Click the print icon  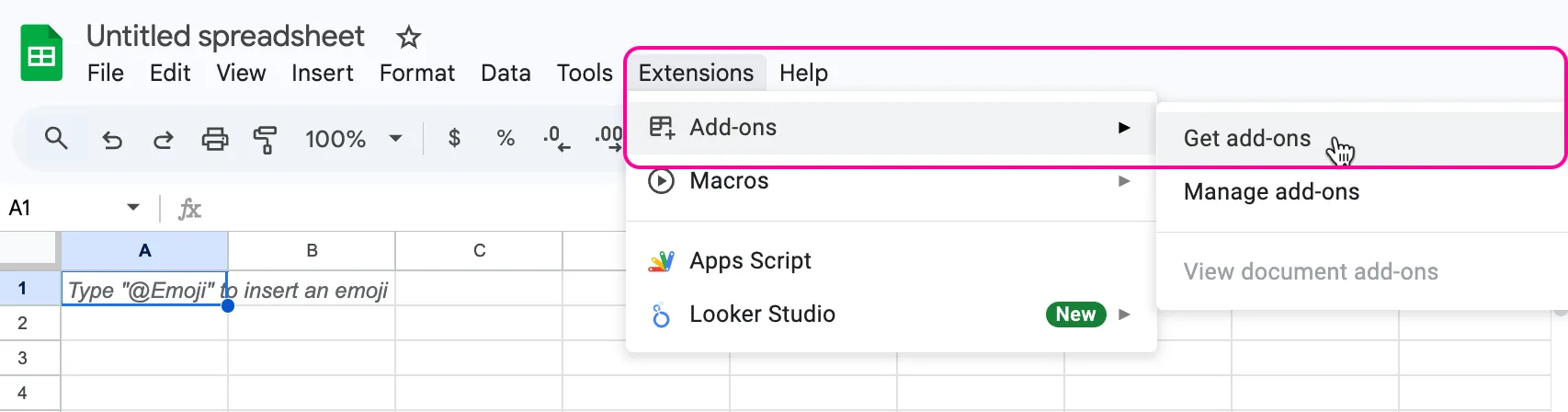(x=214, y=139)
